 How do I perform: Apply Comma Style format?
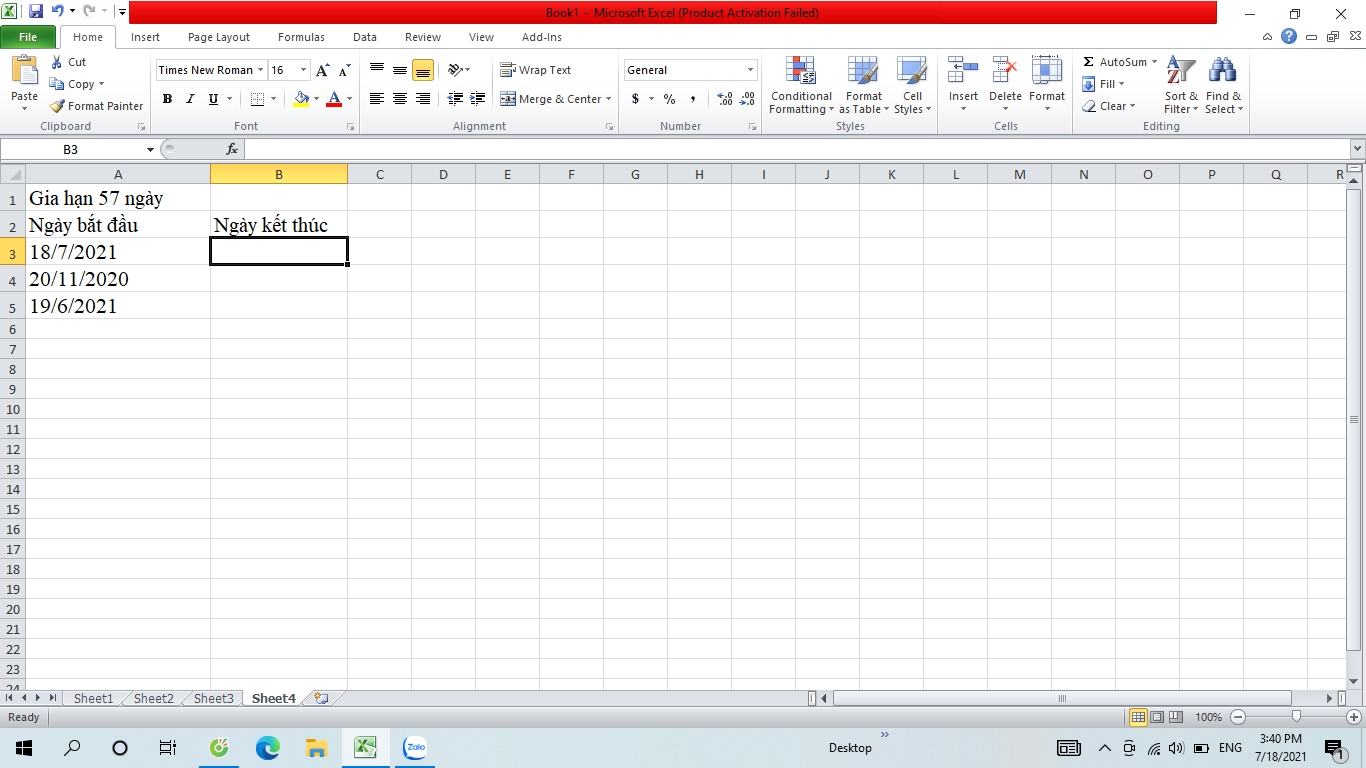693,99
